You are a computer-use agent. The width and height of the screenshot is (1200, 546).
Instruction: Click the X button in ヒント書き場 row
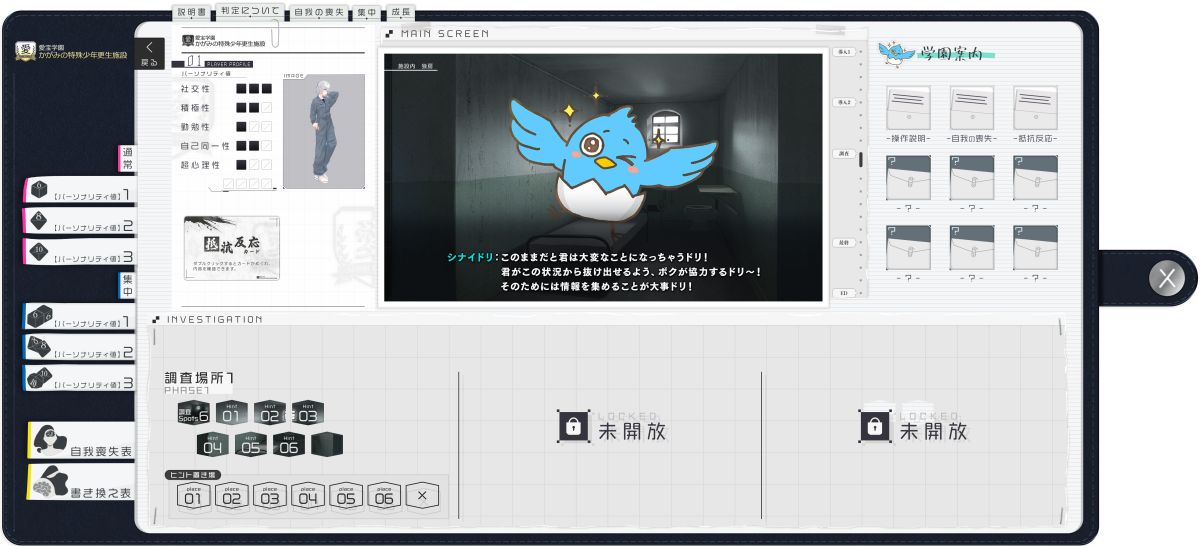pyautogui.click(x=422, y=495)
